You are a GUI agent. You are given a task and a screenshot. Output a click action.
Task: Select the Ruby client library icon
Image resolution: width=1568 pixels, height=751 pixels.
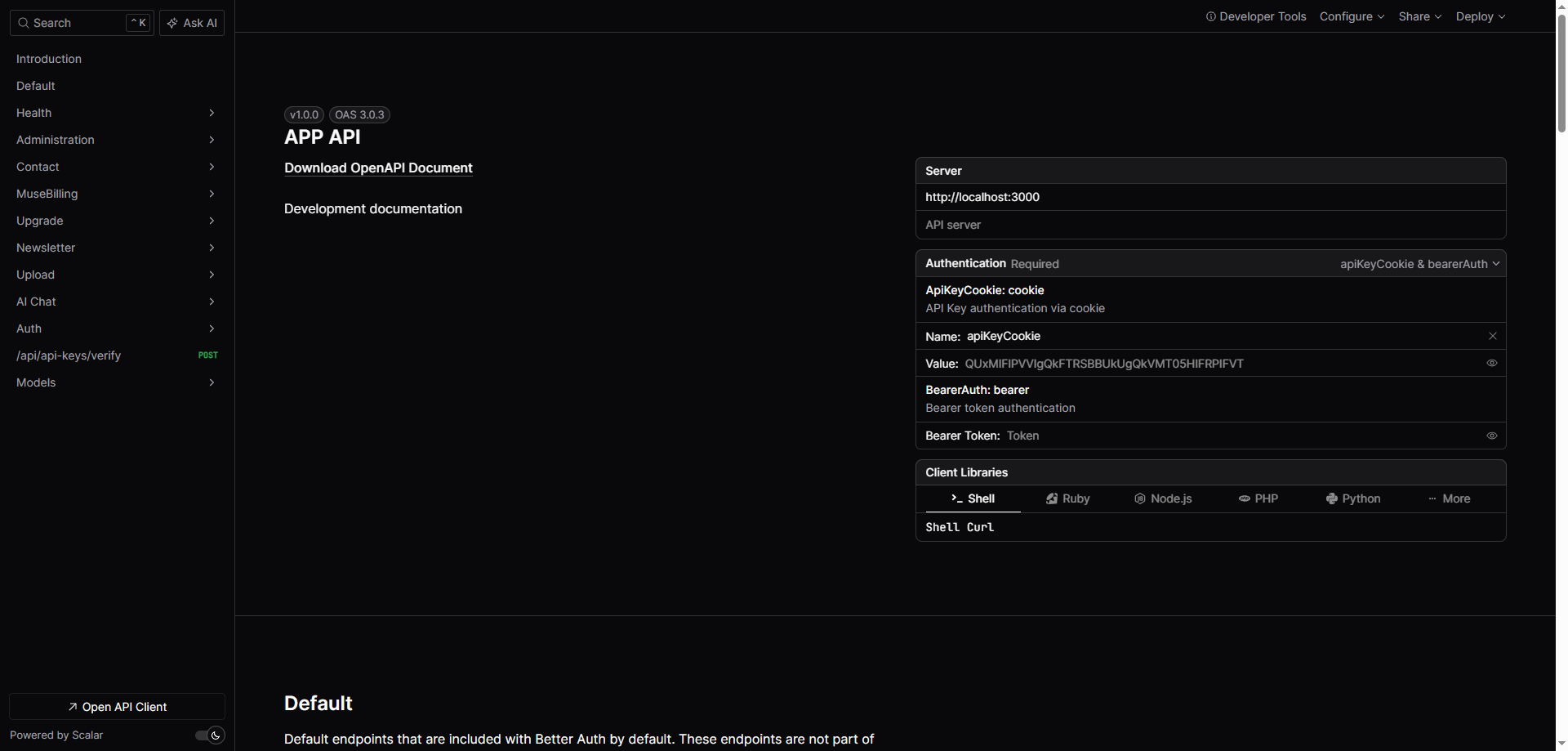tap(1052, 498)
